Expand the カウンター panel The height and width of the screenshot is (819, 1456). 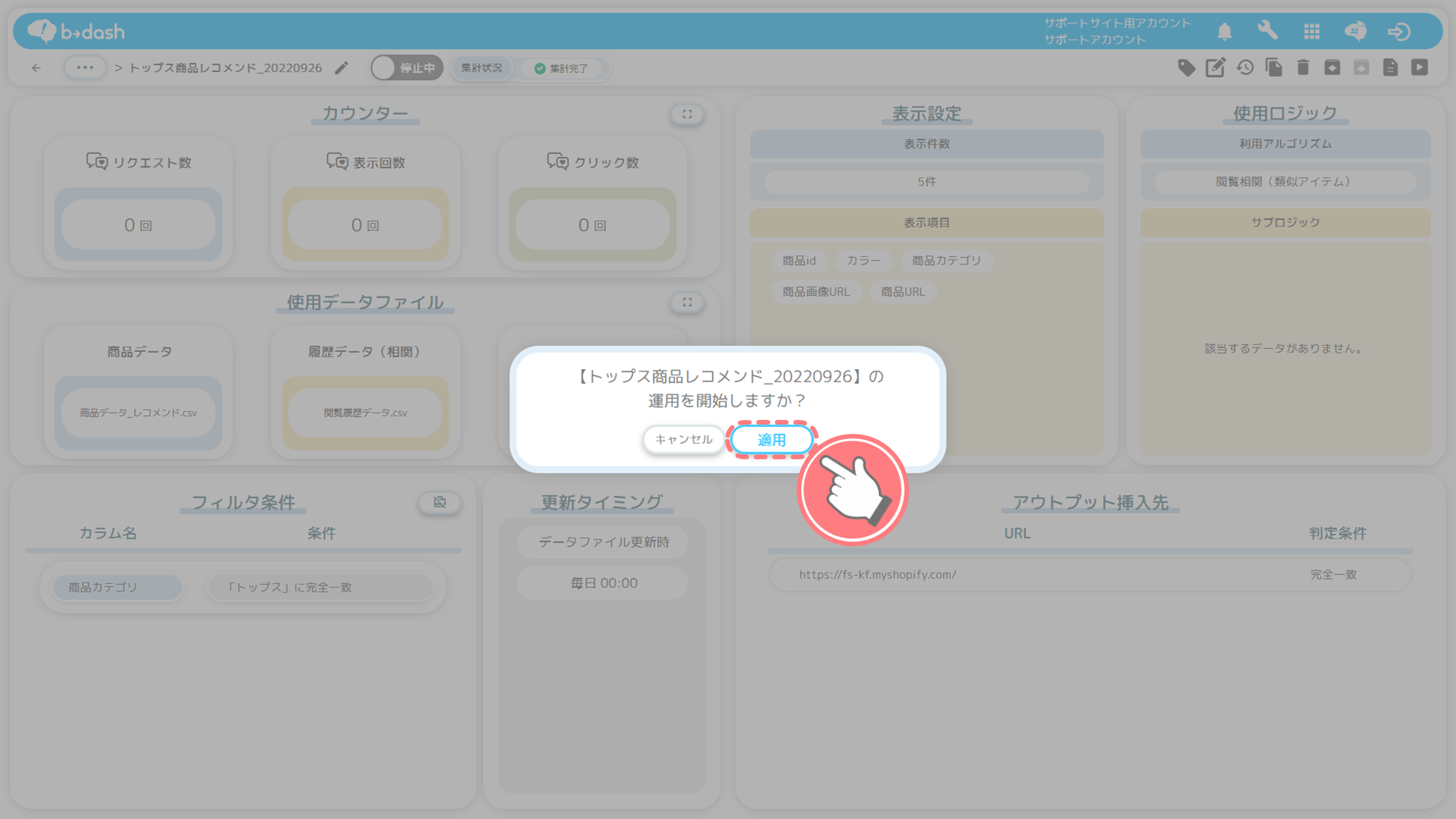pyautogui.click(x=687, y=114)
